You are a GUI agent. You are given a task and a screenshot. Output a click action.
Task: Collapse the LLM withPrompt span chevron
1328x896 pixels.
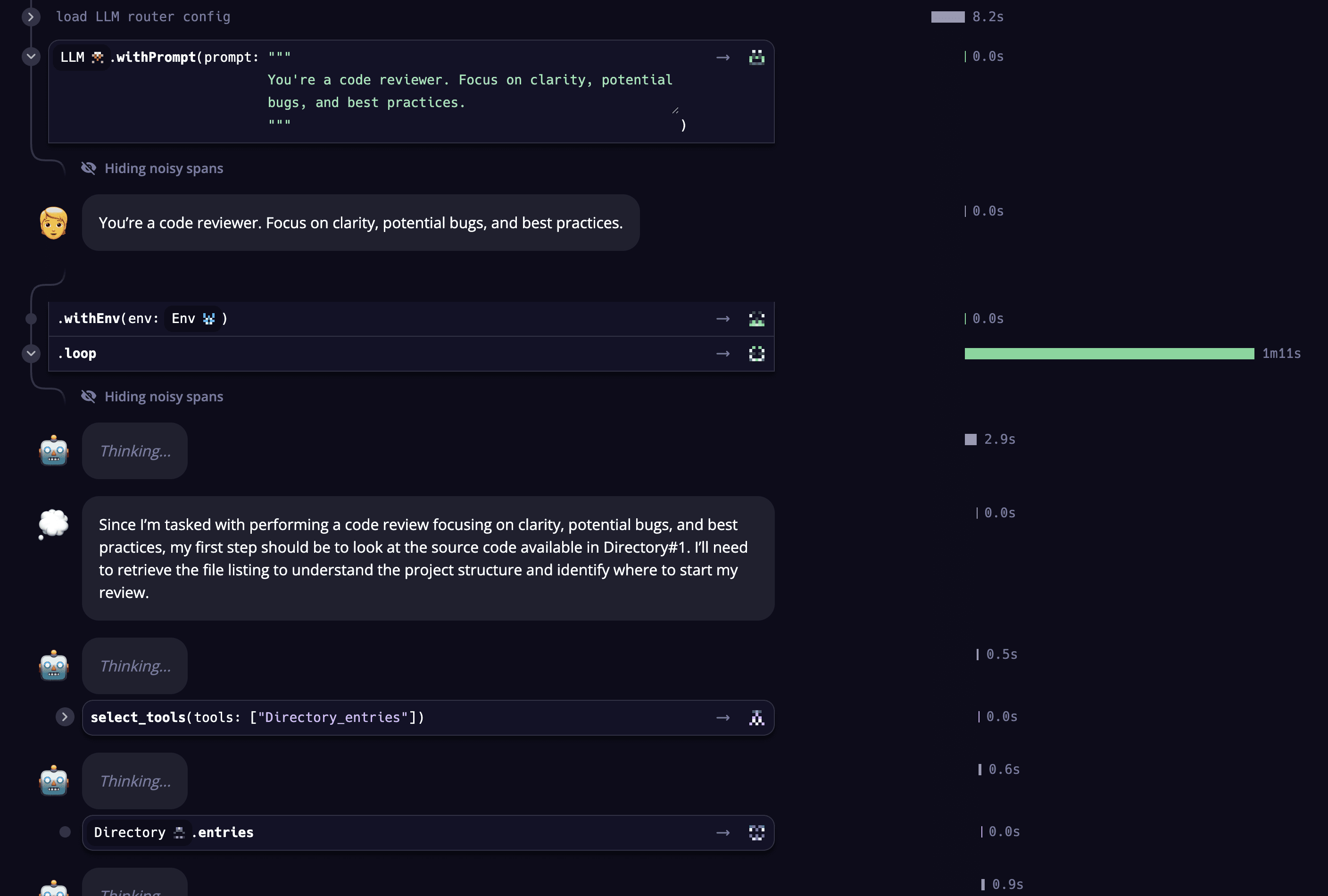[x=32, y=57]
